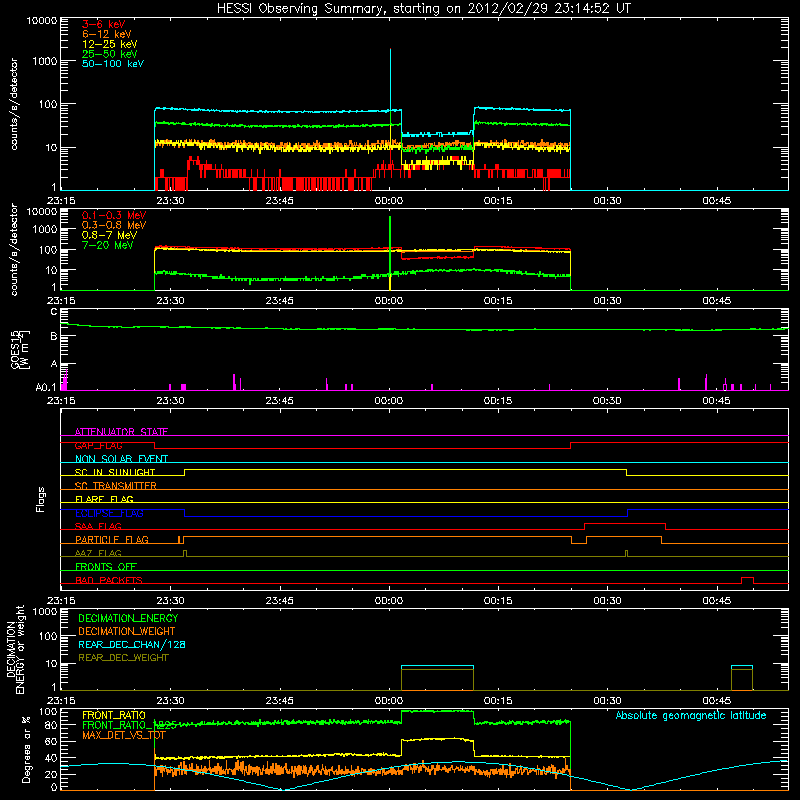Click the first decimation block after 00:00
This screenshot has width=800, height=800.
pos(437,678)
